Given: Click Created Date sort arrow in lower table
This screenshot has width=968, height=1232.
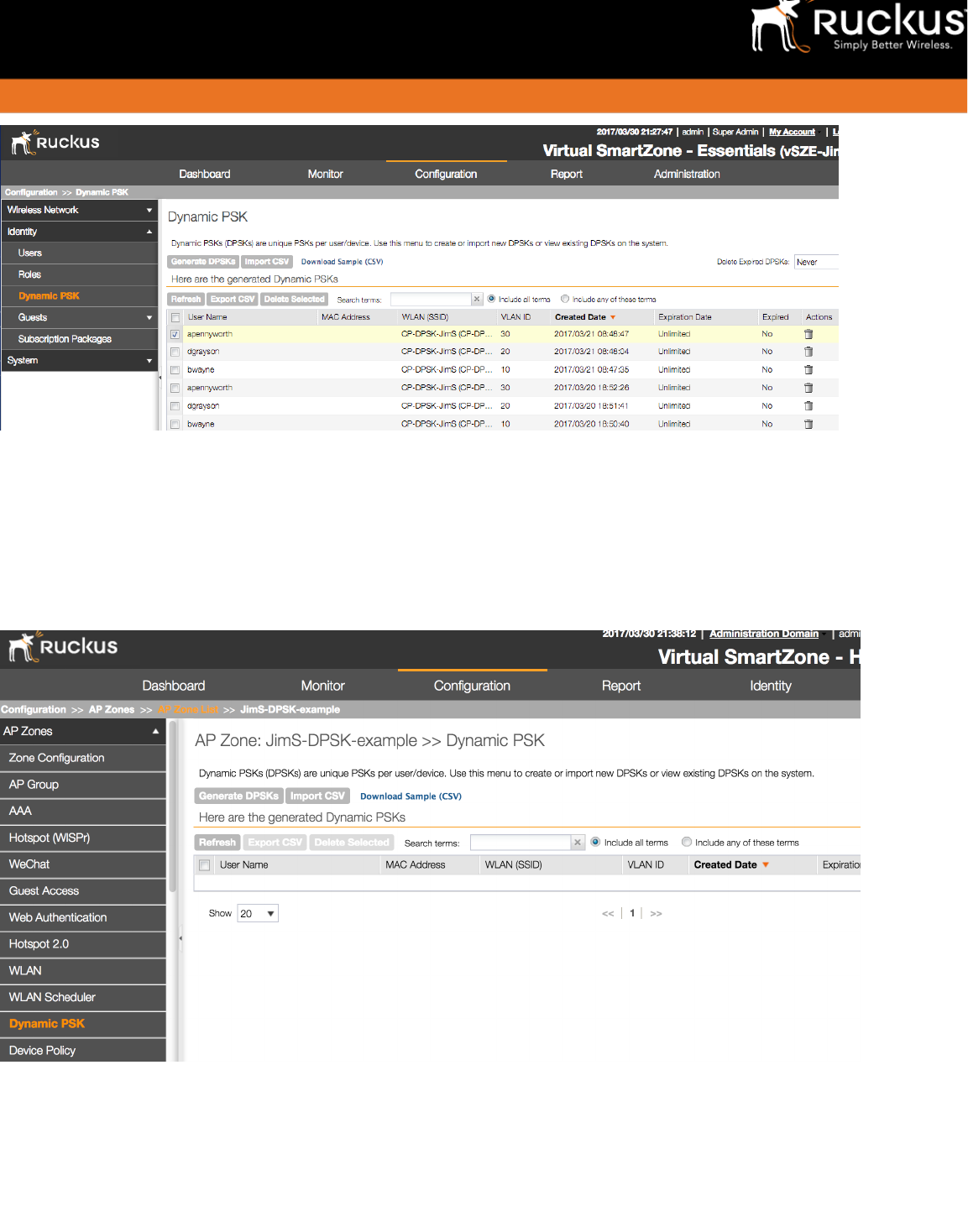Looking at the screenshot, I should 766,865.
